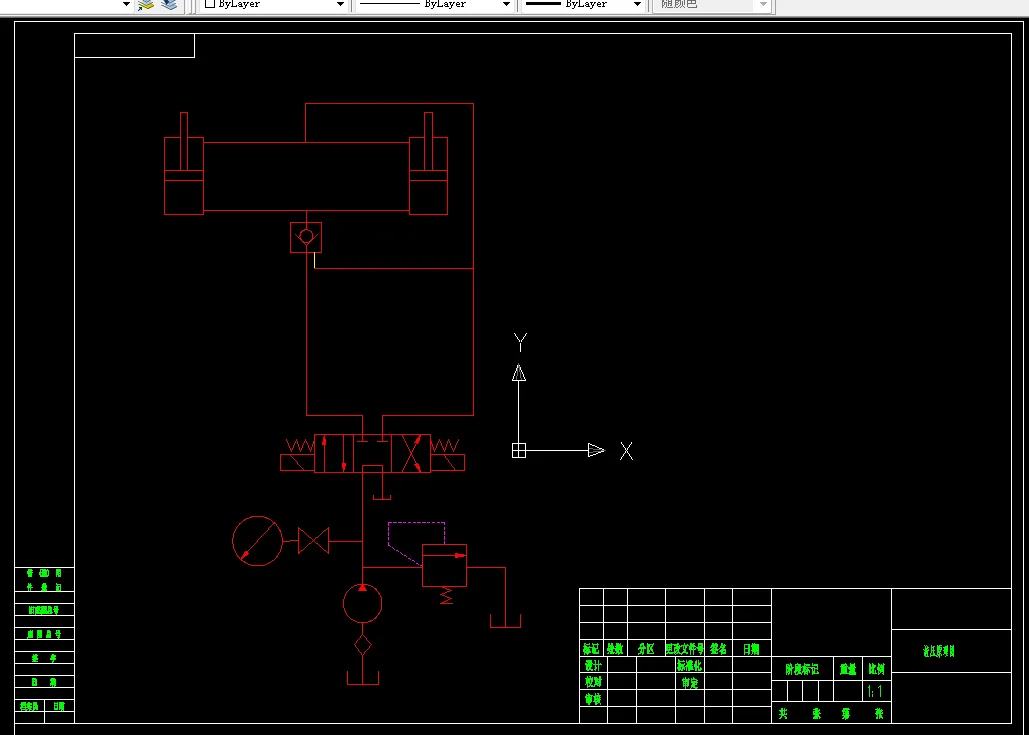
Task: Select the 审核 title block text
Action: (x=593, y=699)
